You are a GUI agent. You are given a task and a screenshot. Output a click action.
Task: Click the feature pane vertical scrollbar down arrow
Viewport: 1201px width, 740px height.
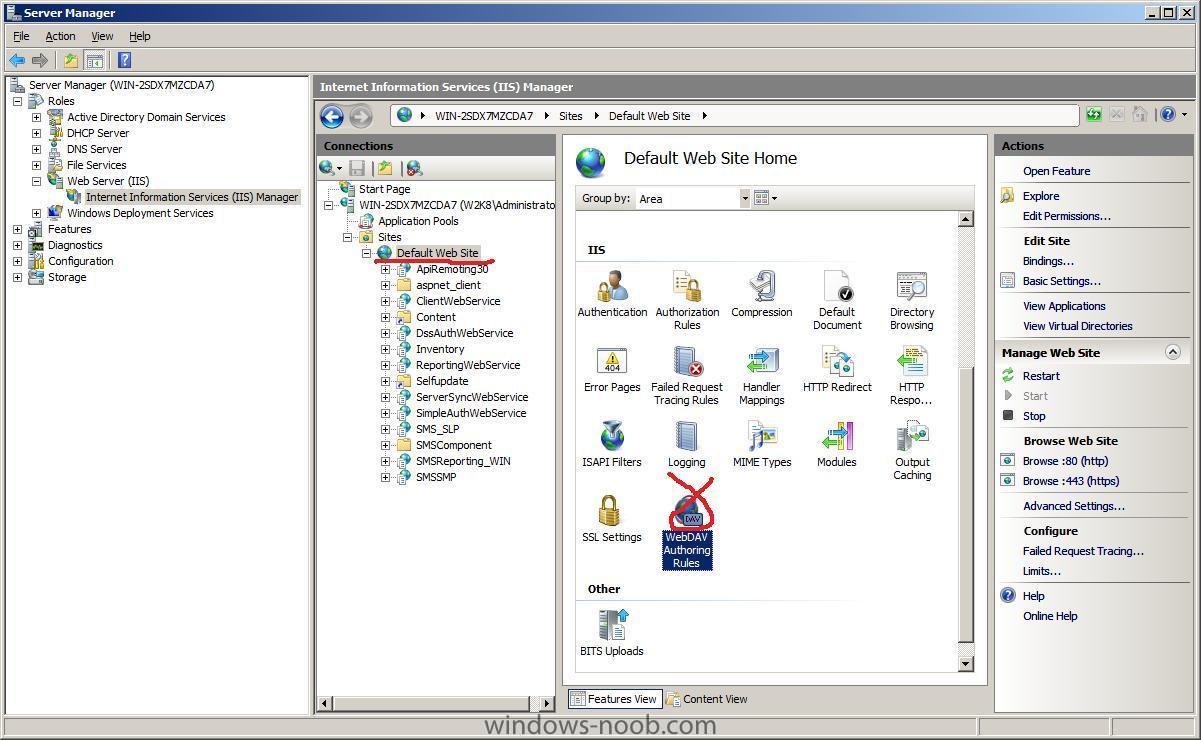(x=965, y=663)
